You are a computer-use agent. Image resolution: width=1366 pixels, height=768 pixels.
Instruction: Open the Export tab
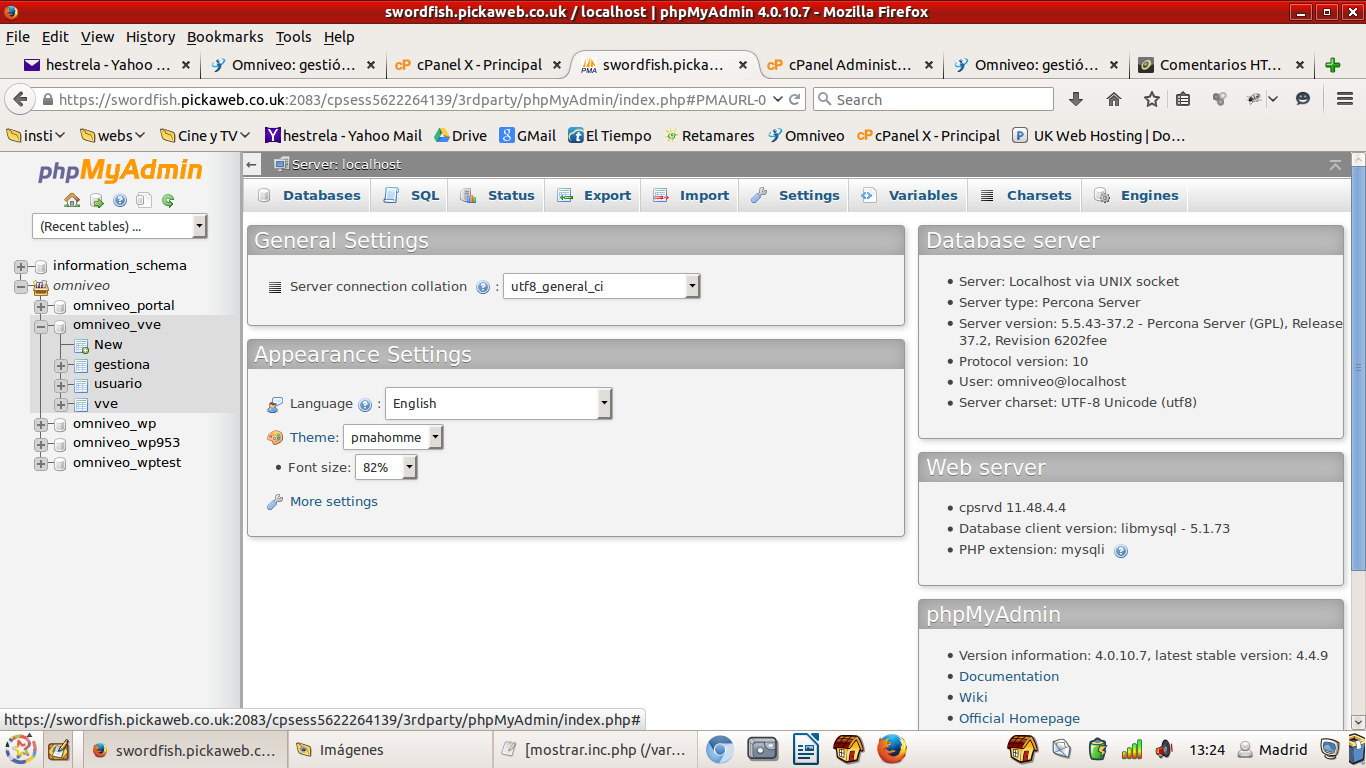point(594,196)
